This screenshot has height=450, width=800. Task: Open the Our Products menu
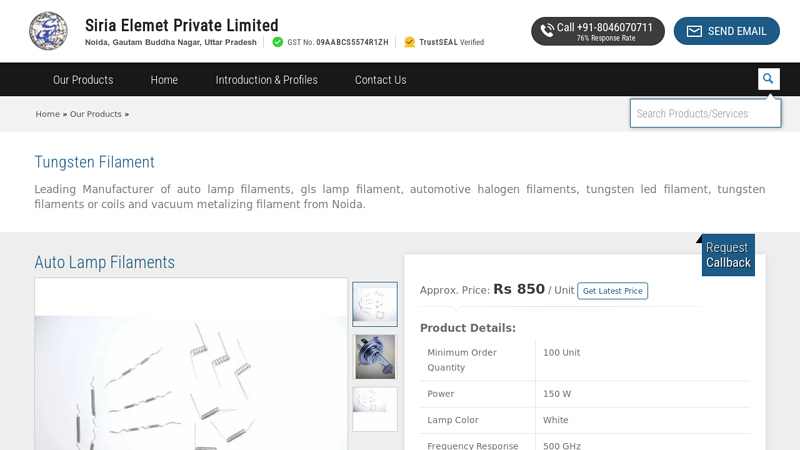tap(83, 80)
